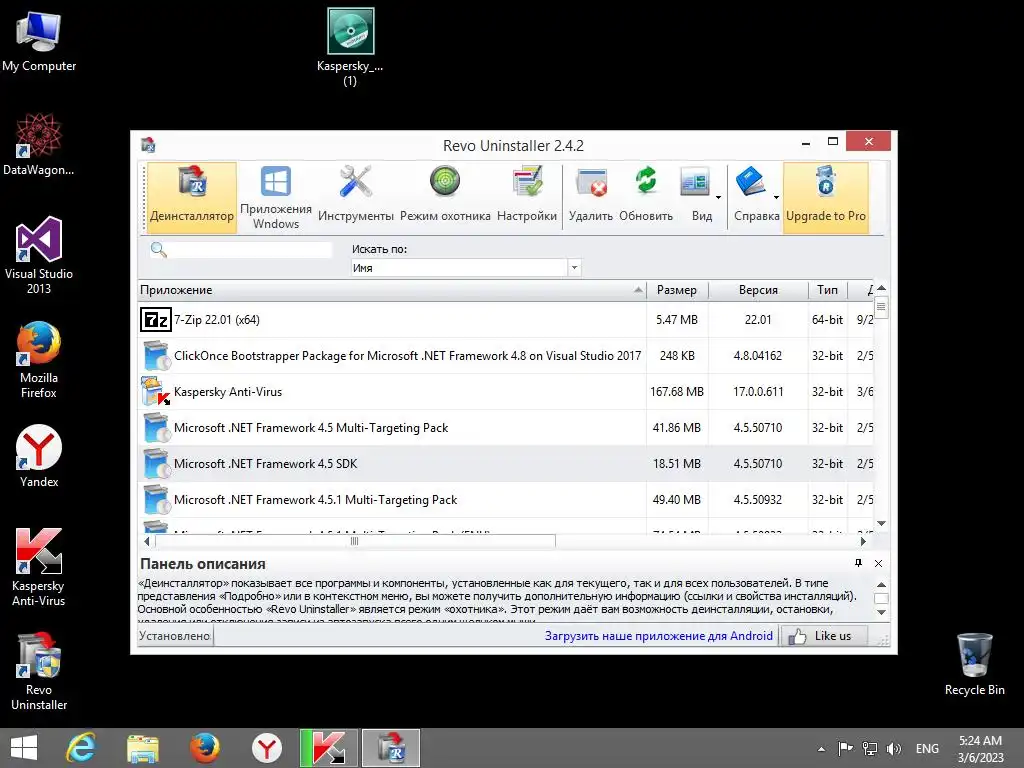Open Загрузить наше приложение для Android link
This screenshot has width=1024, height=768.
(658, 636)
